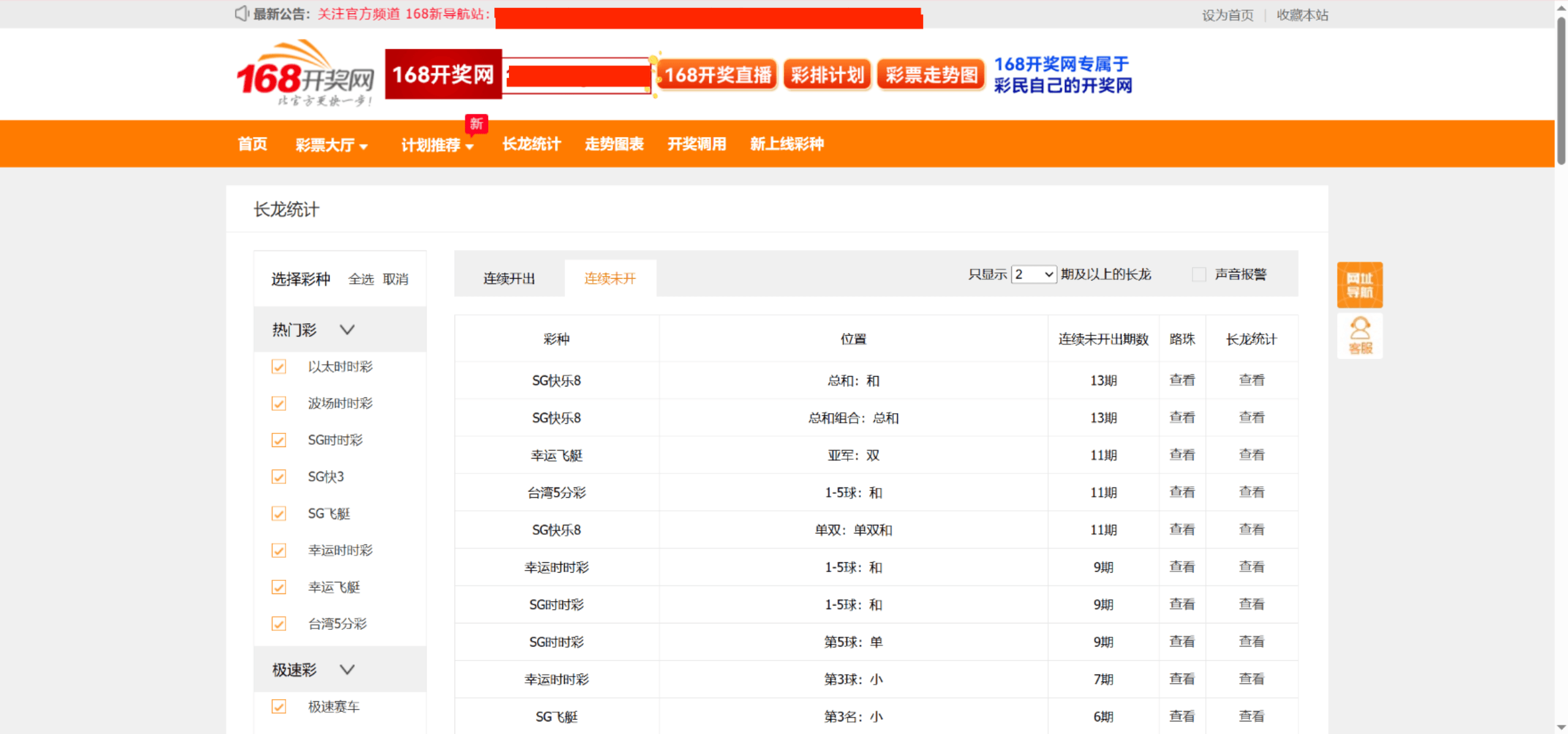The image size is (1568, 734).
Task: Click the 彩票走势图 banner button
Action: (931, 75)
